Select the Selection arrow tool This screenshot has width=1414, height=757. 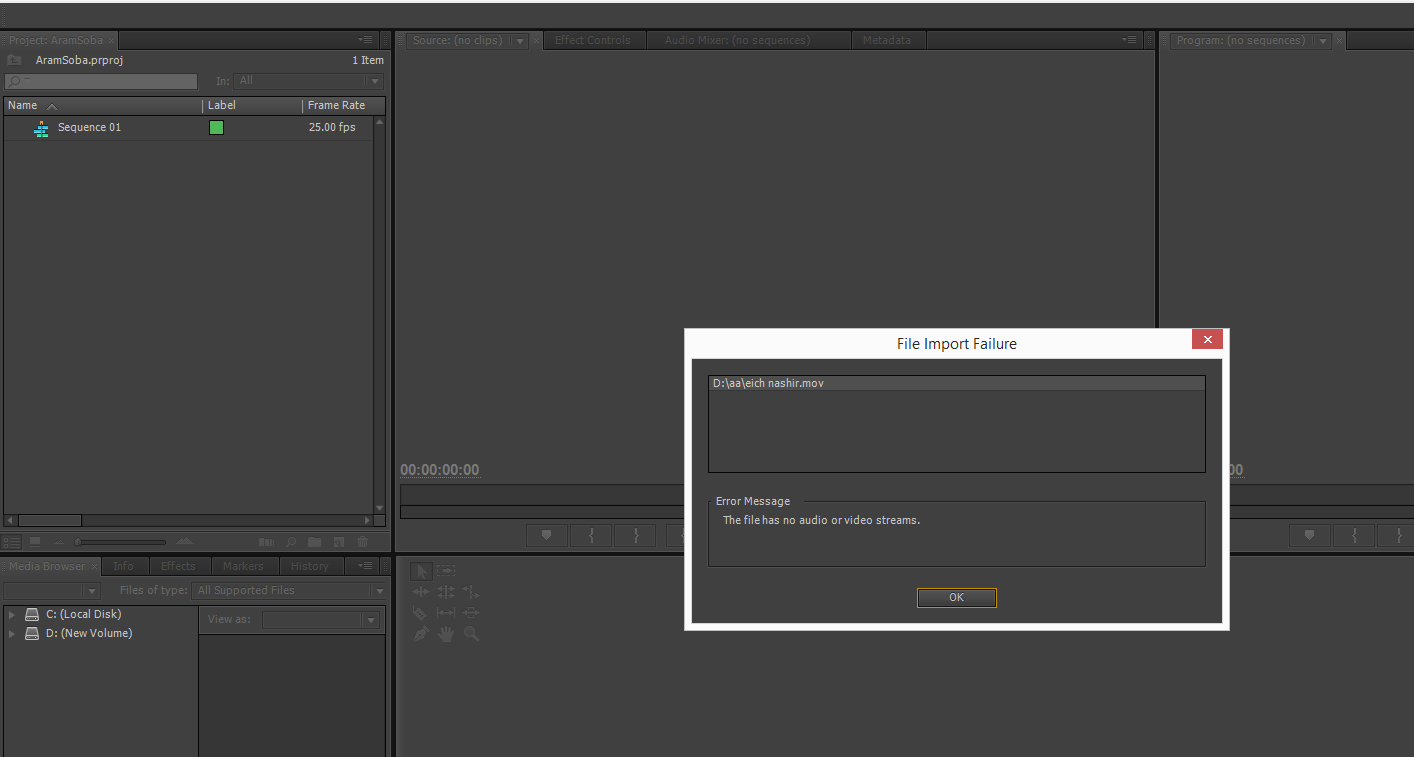tap(421, 571)
